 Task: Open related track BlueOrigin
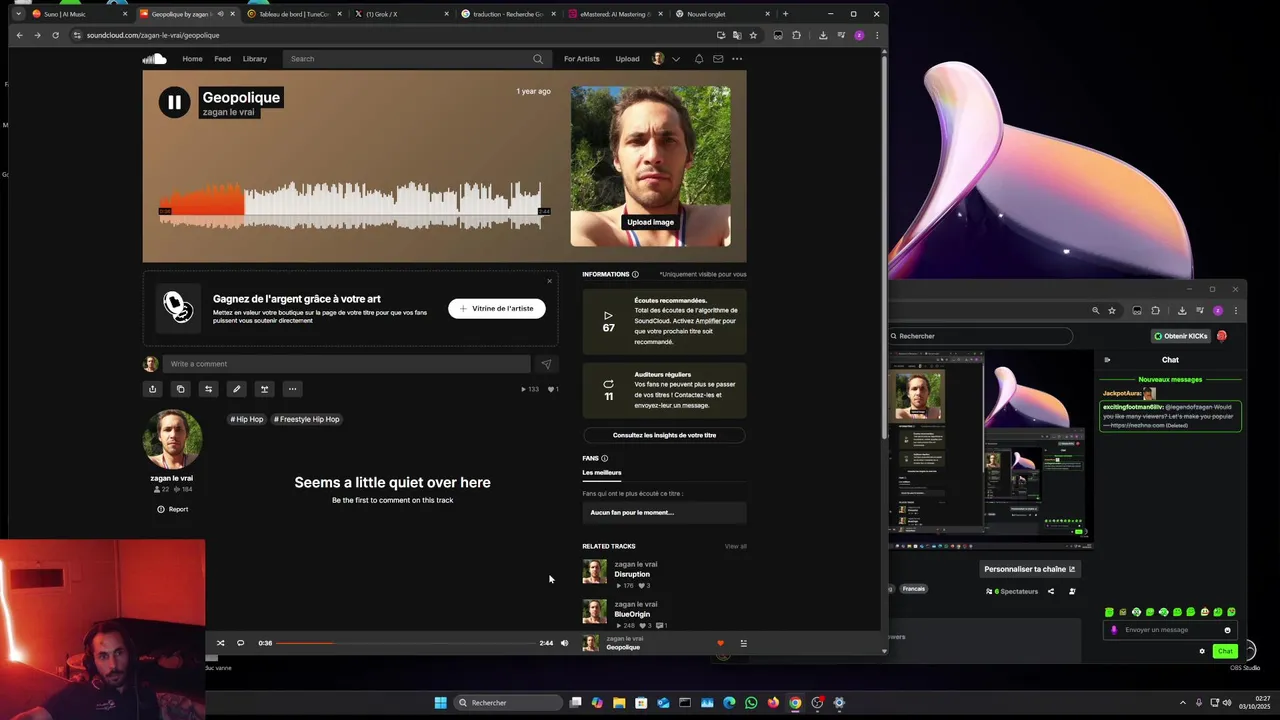click(x=632, y=614)
